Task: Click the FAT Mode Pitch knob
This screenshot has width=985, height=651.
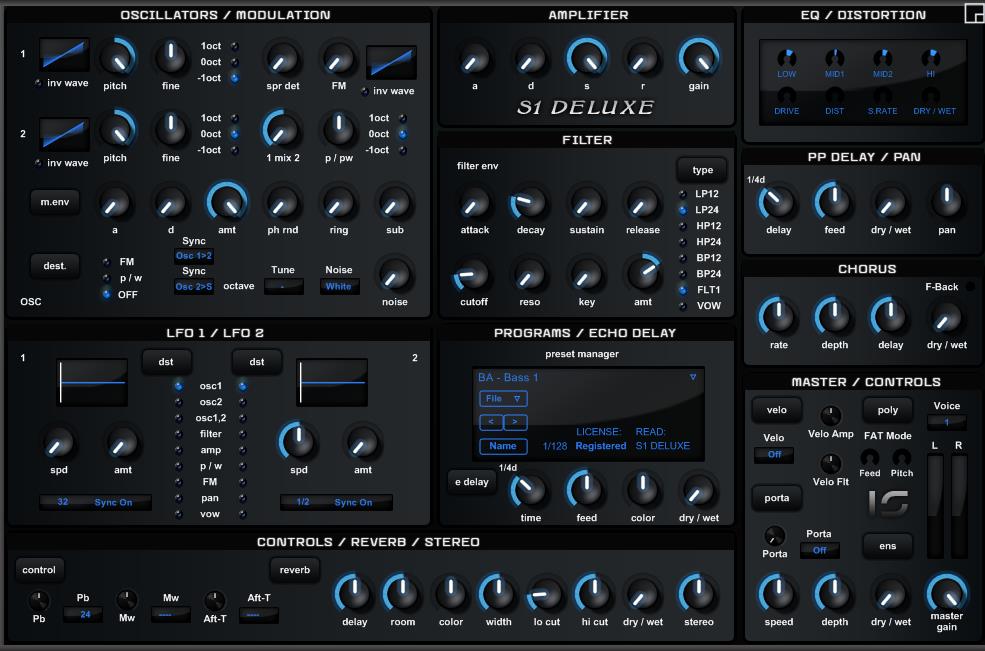Action: (901, 457)
